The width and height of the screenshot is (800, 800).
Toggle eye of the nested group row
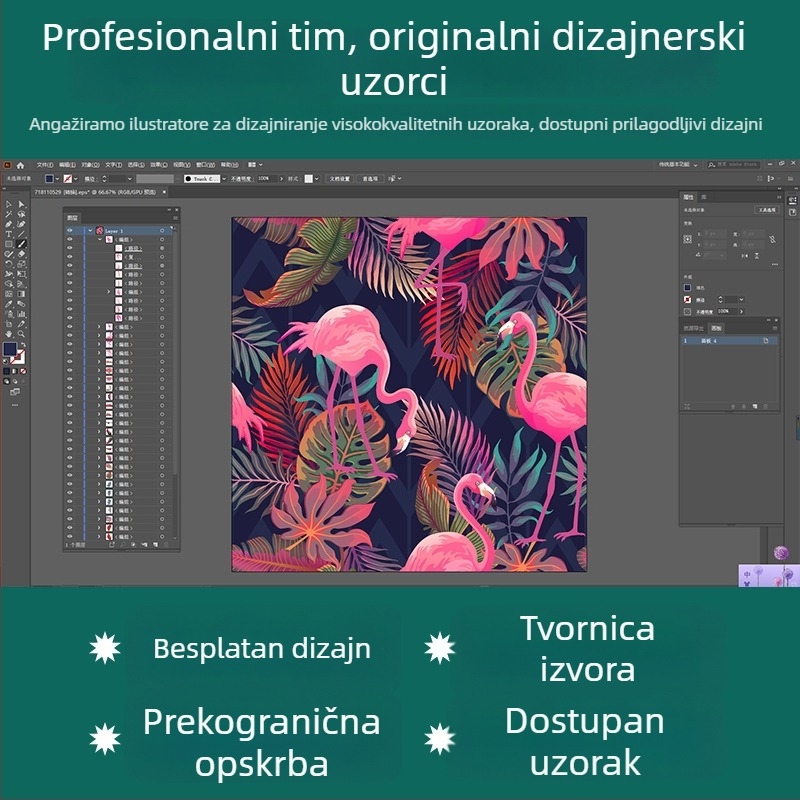click(70, 292)
